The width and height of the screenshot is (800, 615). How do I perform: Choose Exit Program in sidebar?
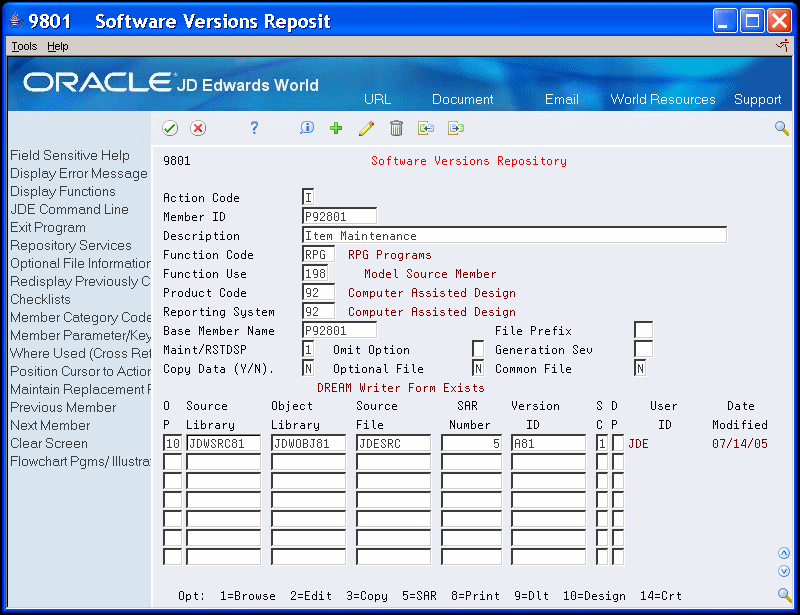click(48, 228)
